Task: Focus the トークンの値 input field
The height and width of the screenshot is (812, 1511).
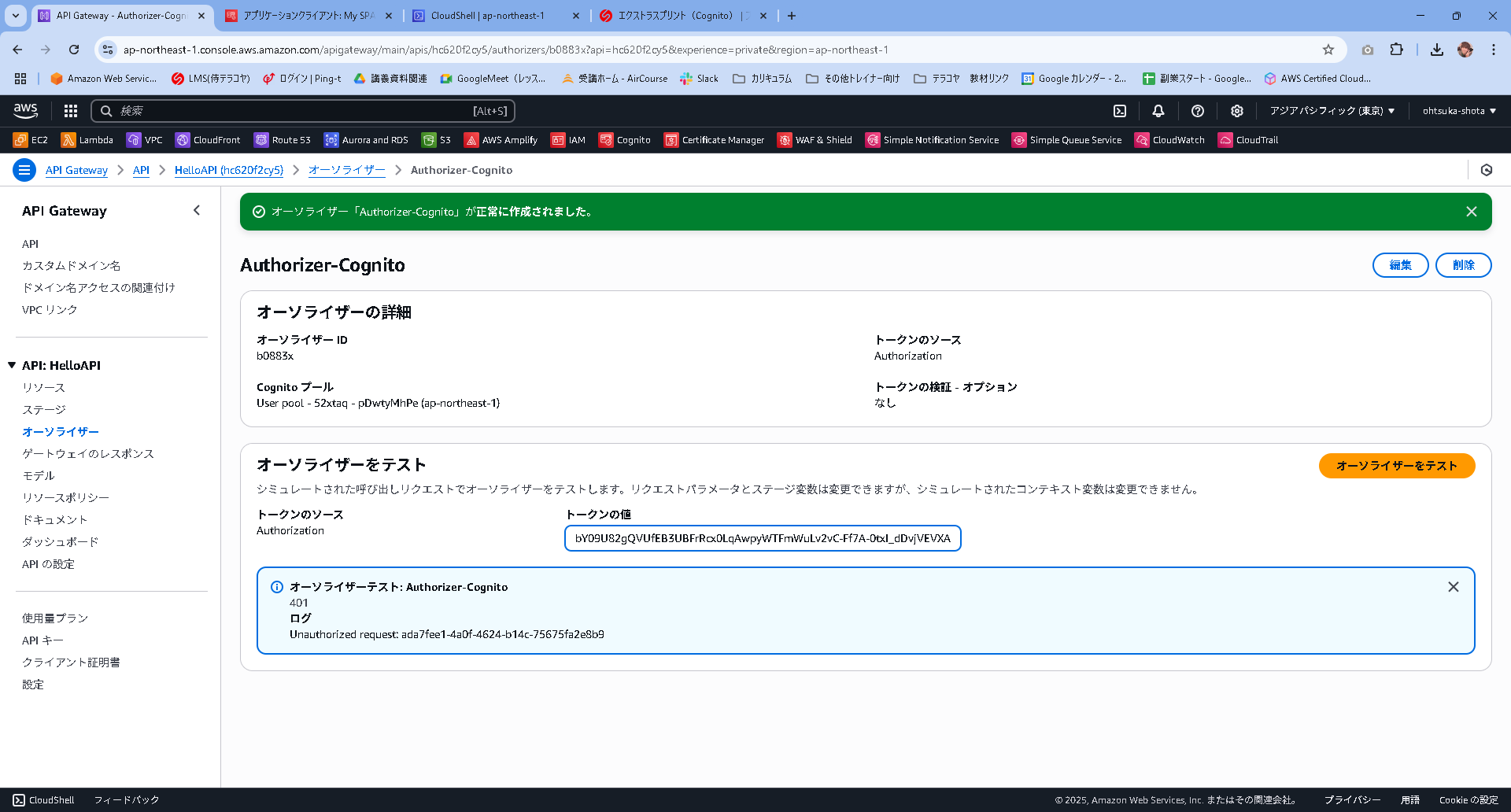Action: pyautogui.click(x=763, y=538)
